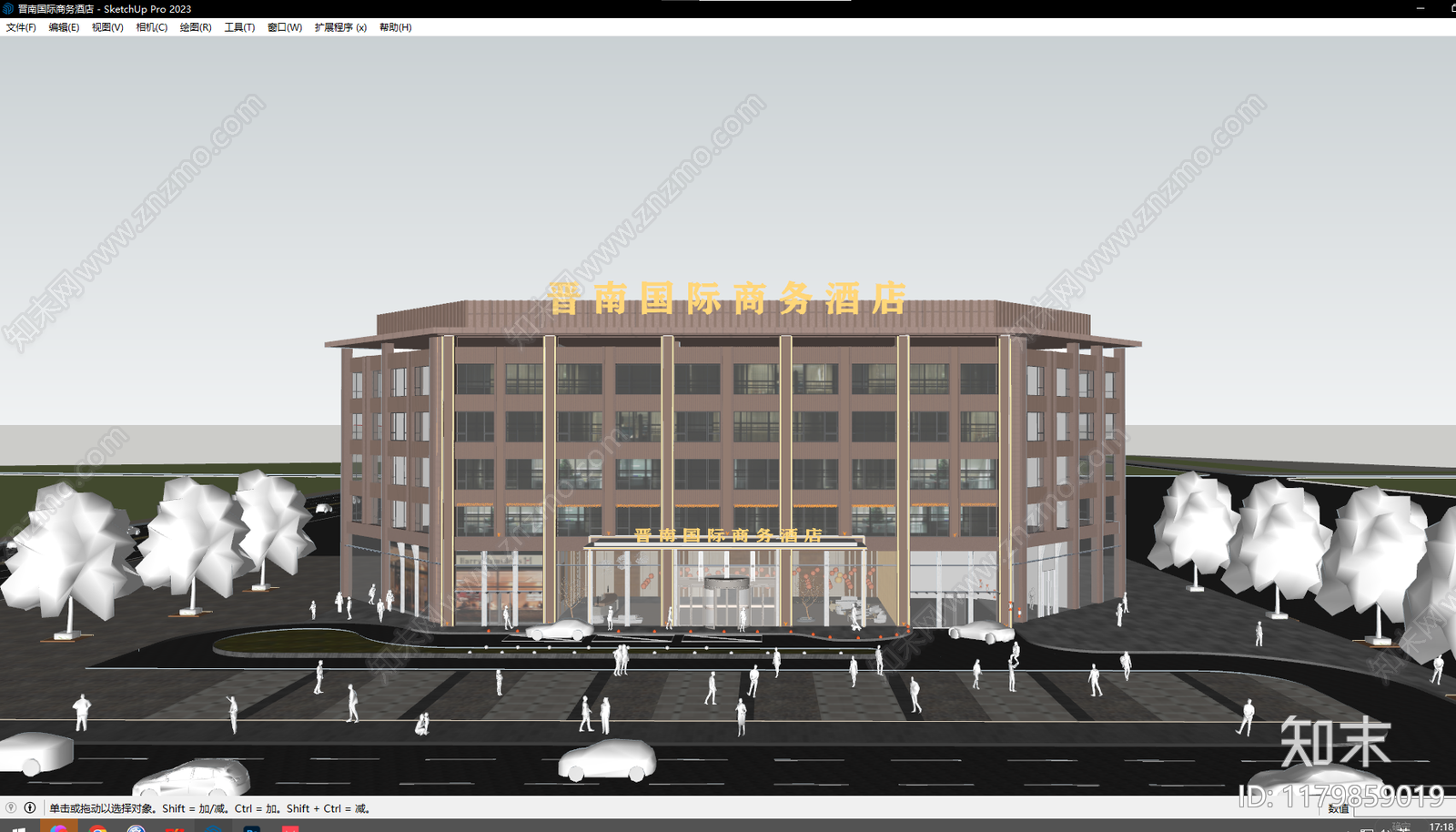Select the entrance canopy 晋南国际商务酒店 sign
The height and width of the screenshot is (832, 1456).
727,535
